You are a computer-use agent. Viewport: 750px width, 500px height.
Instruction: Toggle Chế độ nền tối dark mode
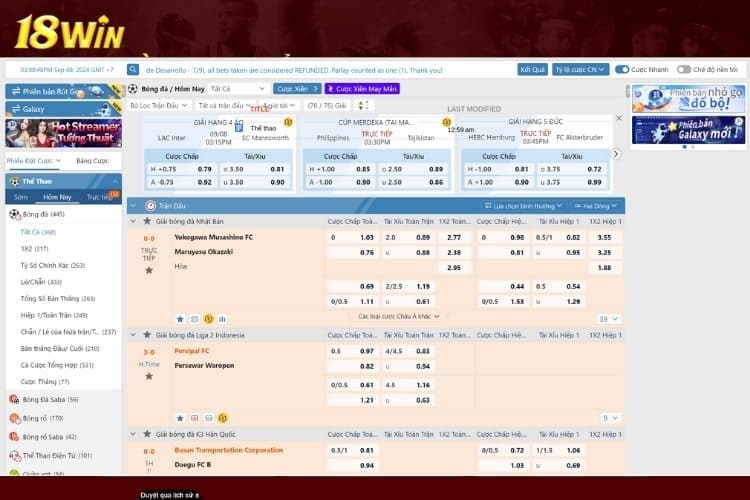coord(684,70)
